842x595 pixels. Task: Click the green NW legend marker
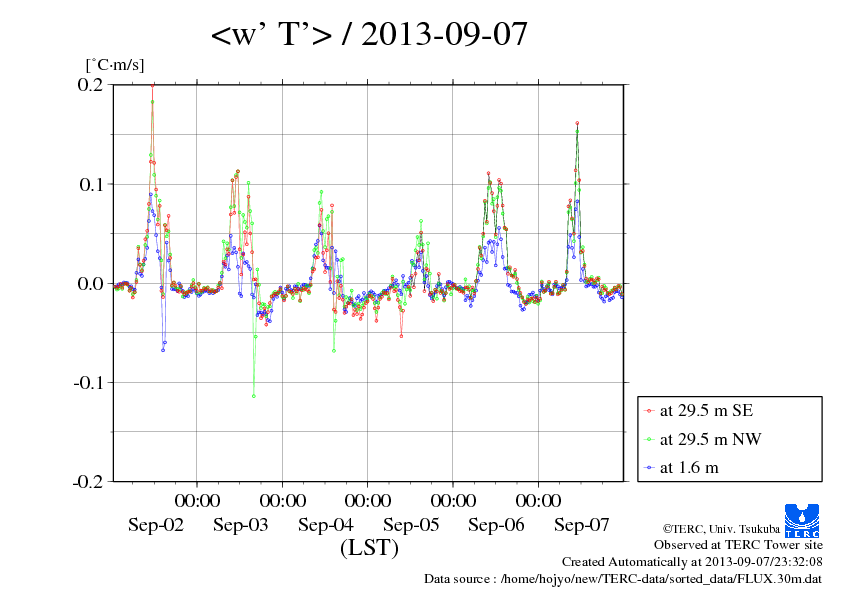649,440
